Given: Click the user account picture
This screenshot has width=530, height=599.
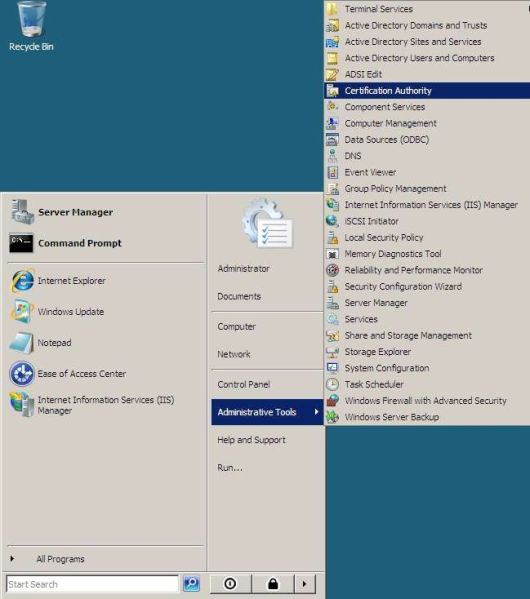Looking at the screenshot, I should click(268, 223).
